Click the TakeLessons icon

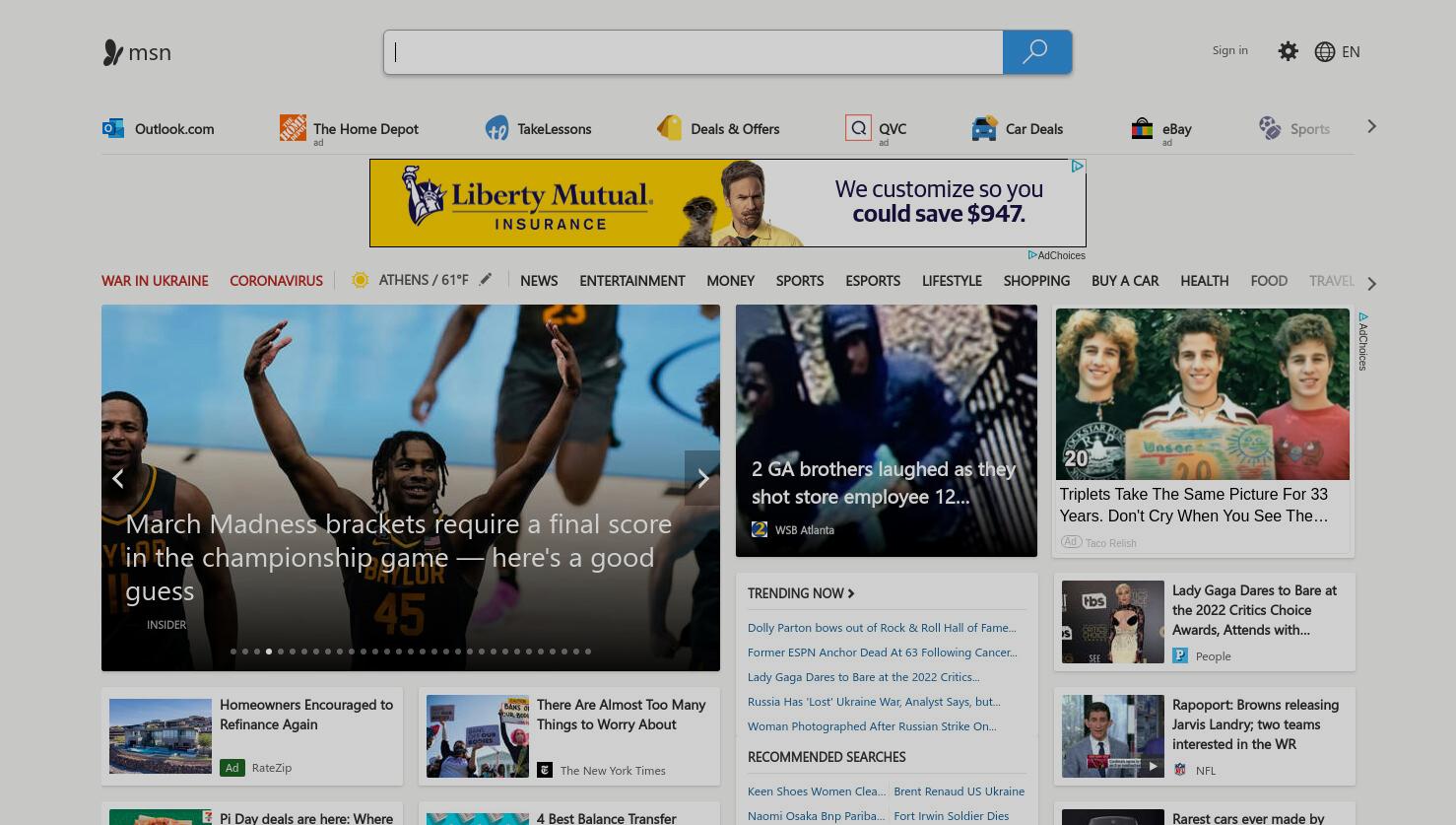coord(496,128)
